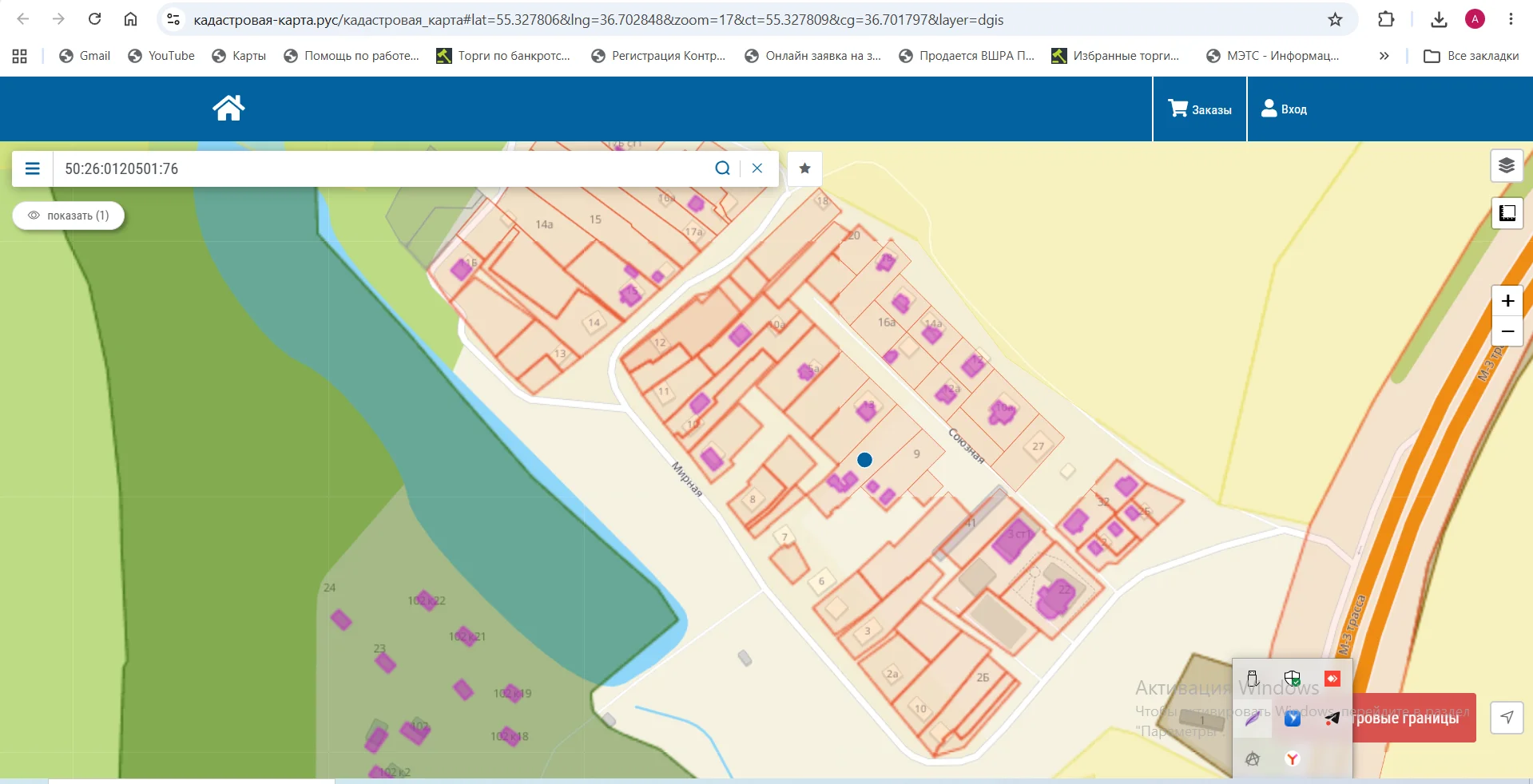Open the Торги по банкротс... bookmark
Screen dimensions: 1533x784
[x=503, y=56]
